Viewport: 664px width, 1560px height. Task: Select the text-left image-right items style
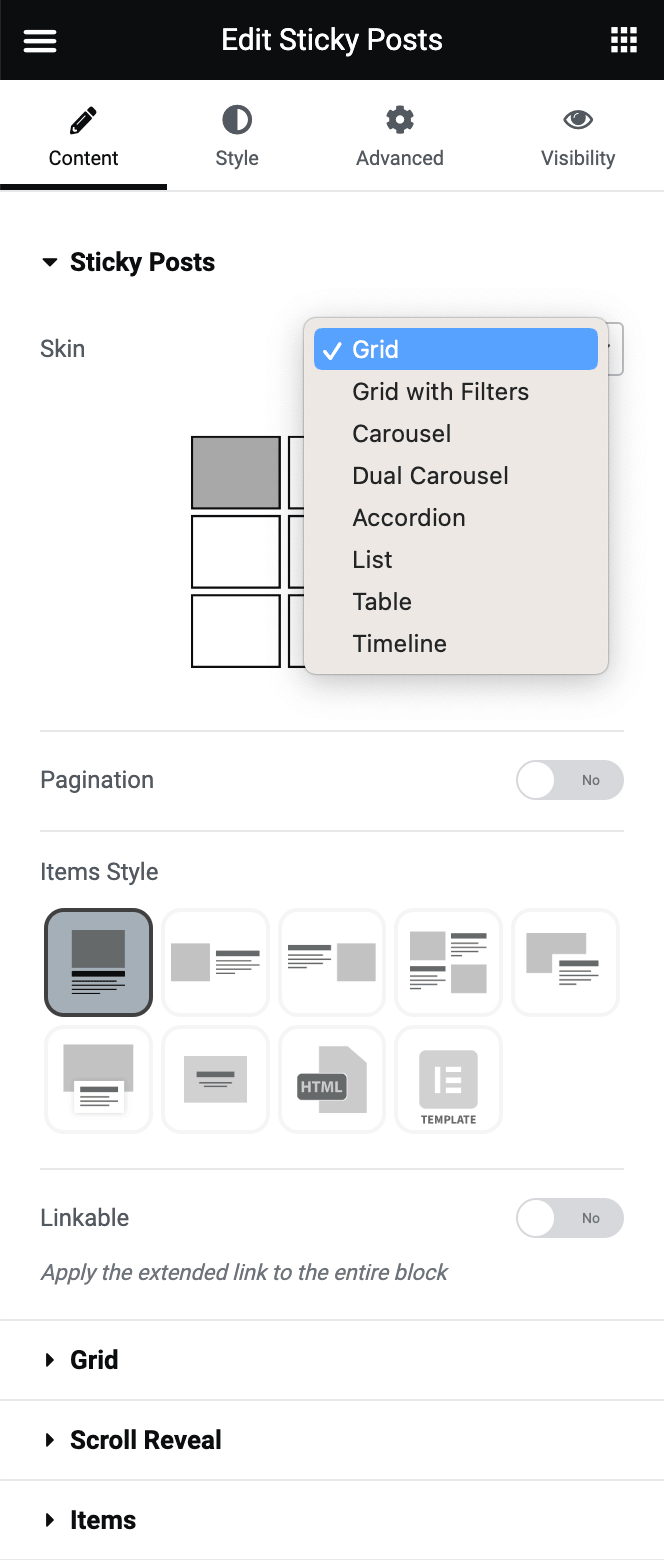pos(332,962)
